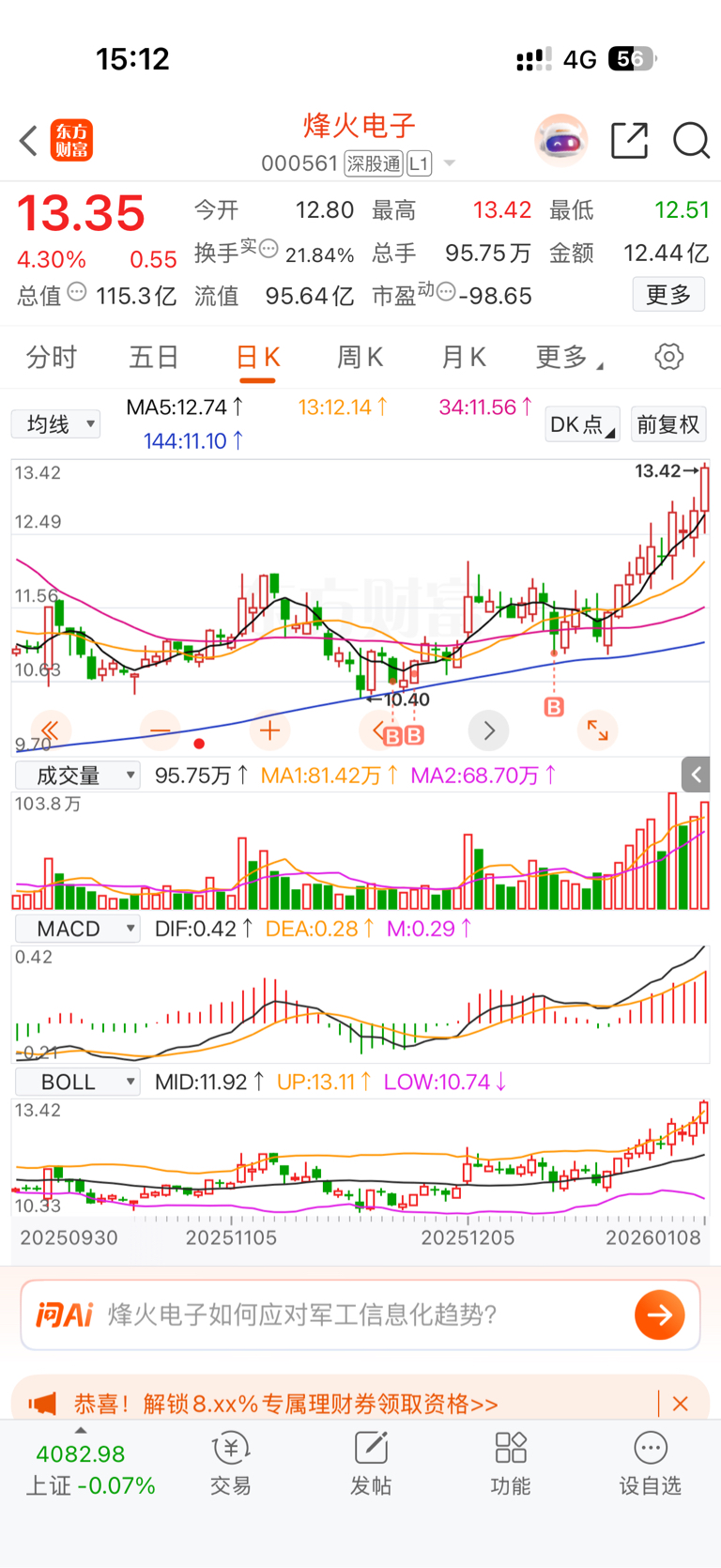Tap the 10.40 low price label on chart
Screen dimensions: 721x1568
coord(407,699)
